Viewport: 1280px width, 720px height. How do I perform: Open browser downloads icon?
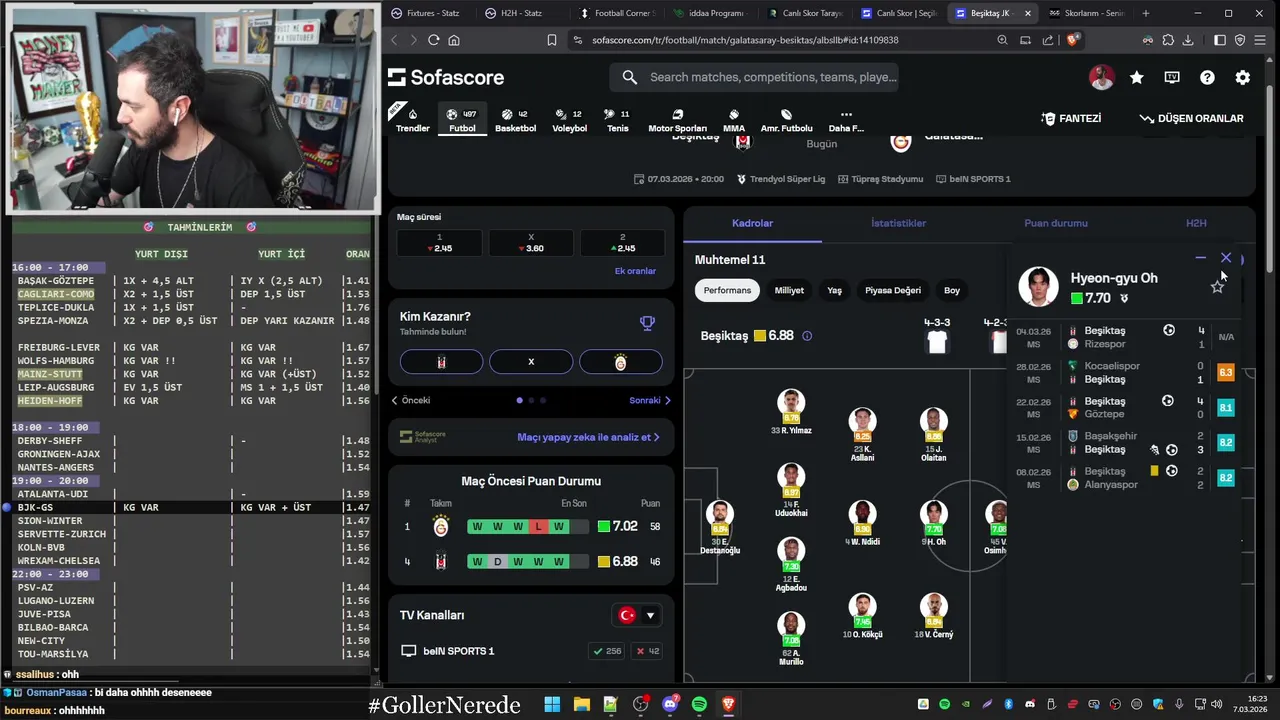point(1188,40)
